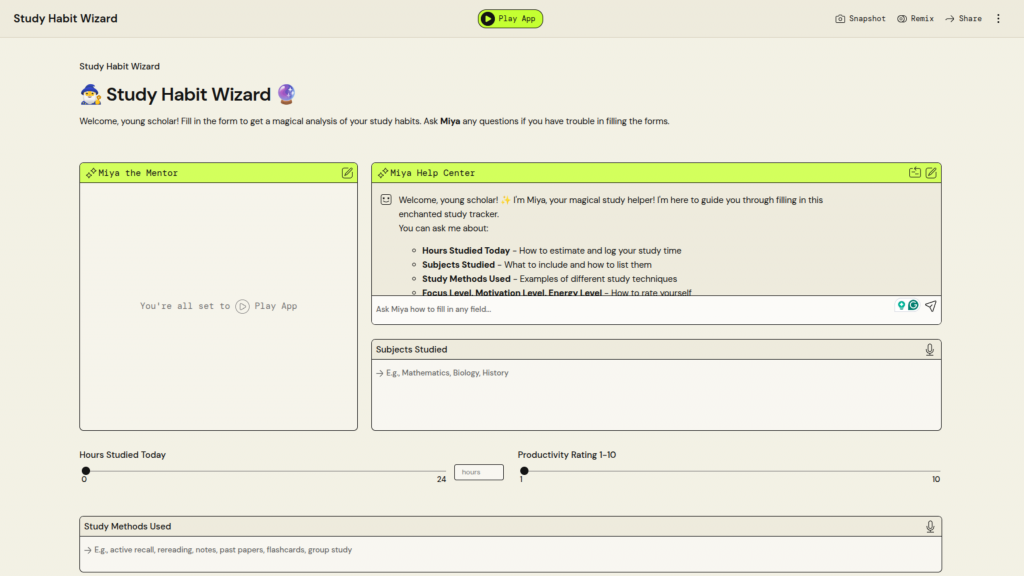Viewport: 1024px width, 576px height.
Task: Click Share in the top bar
Action: click(963, 19)
